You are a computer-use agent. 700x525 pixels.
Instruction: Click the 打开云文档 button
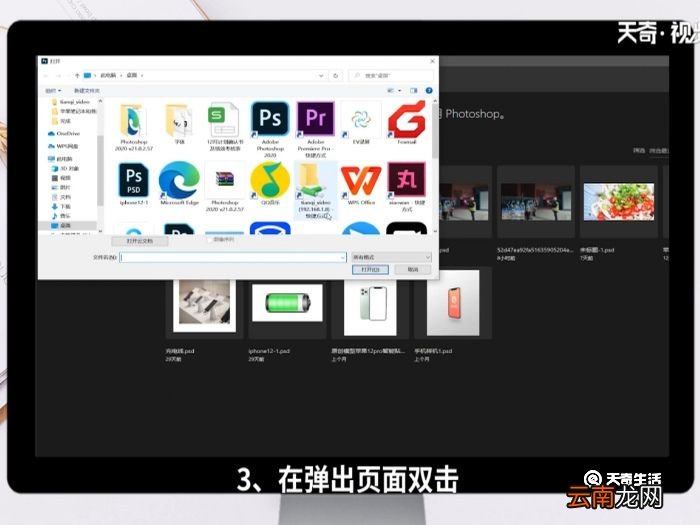point(140,241)
